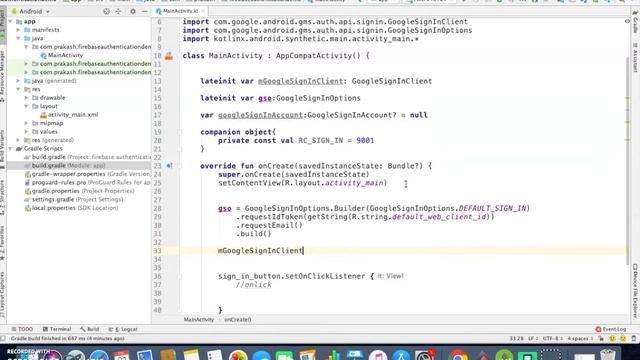Select build.gradle (Project) file
The width and height of the screenshot is (640, 360).
87,157
